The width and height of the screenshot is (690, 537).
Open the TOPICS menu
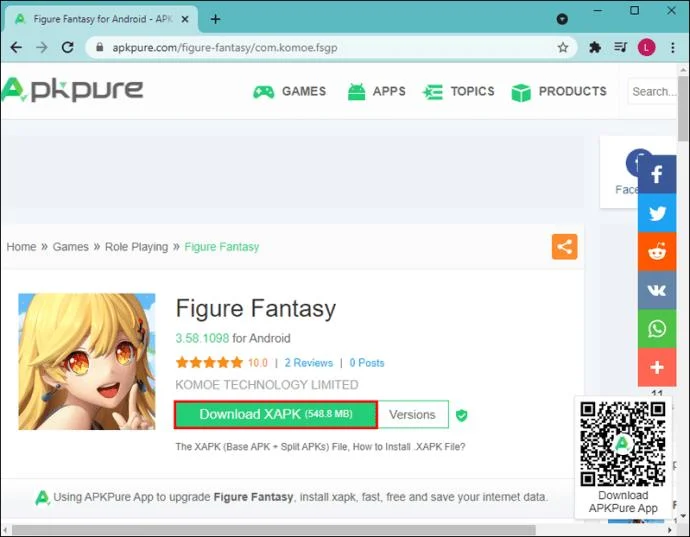[x=458, y=92]
